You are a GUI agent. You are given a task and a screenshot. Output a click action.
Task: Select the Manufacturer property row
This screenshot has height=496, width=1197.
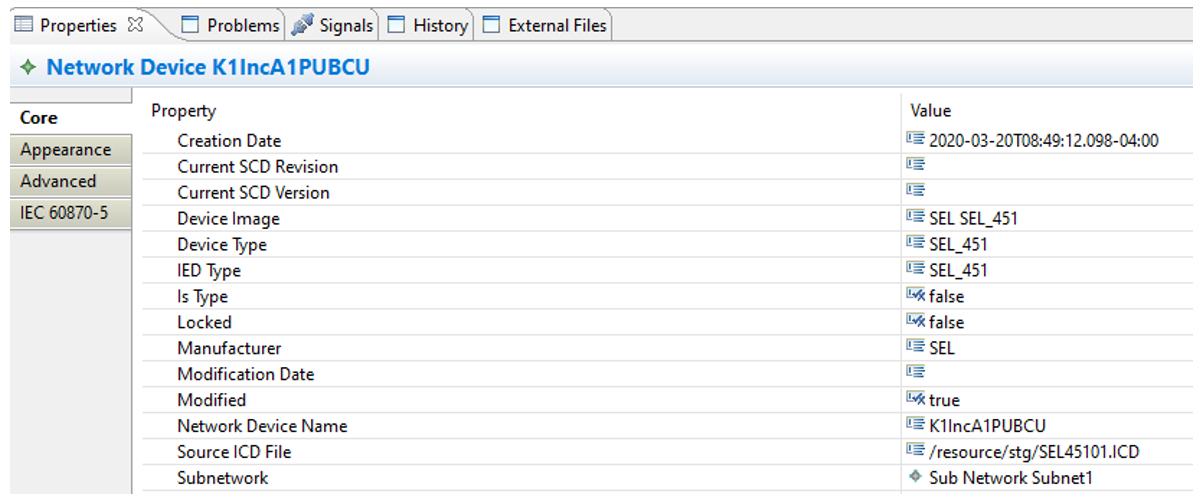tap(229, 348)
